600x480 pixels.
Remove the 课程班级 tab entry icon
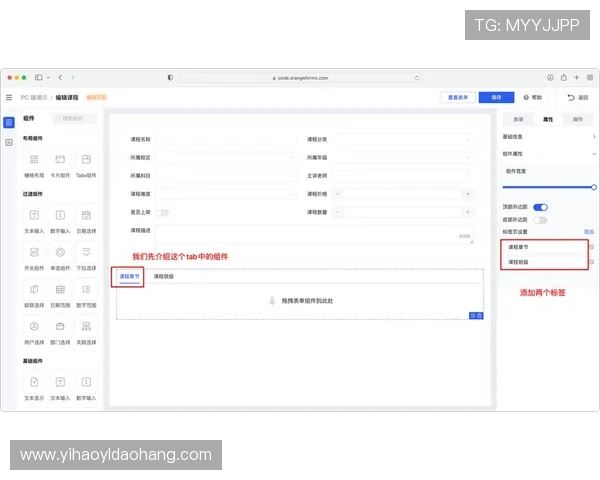[592, 262]
